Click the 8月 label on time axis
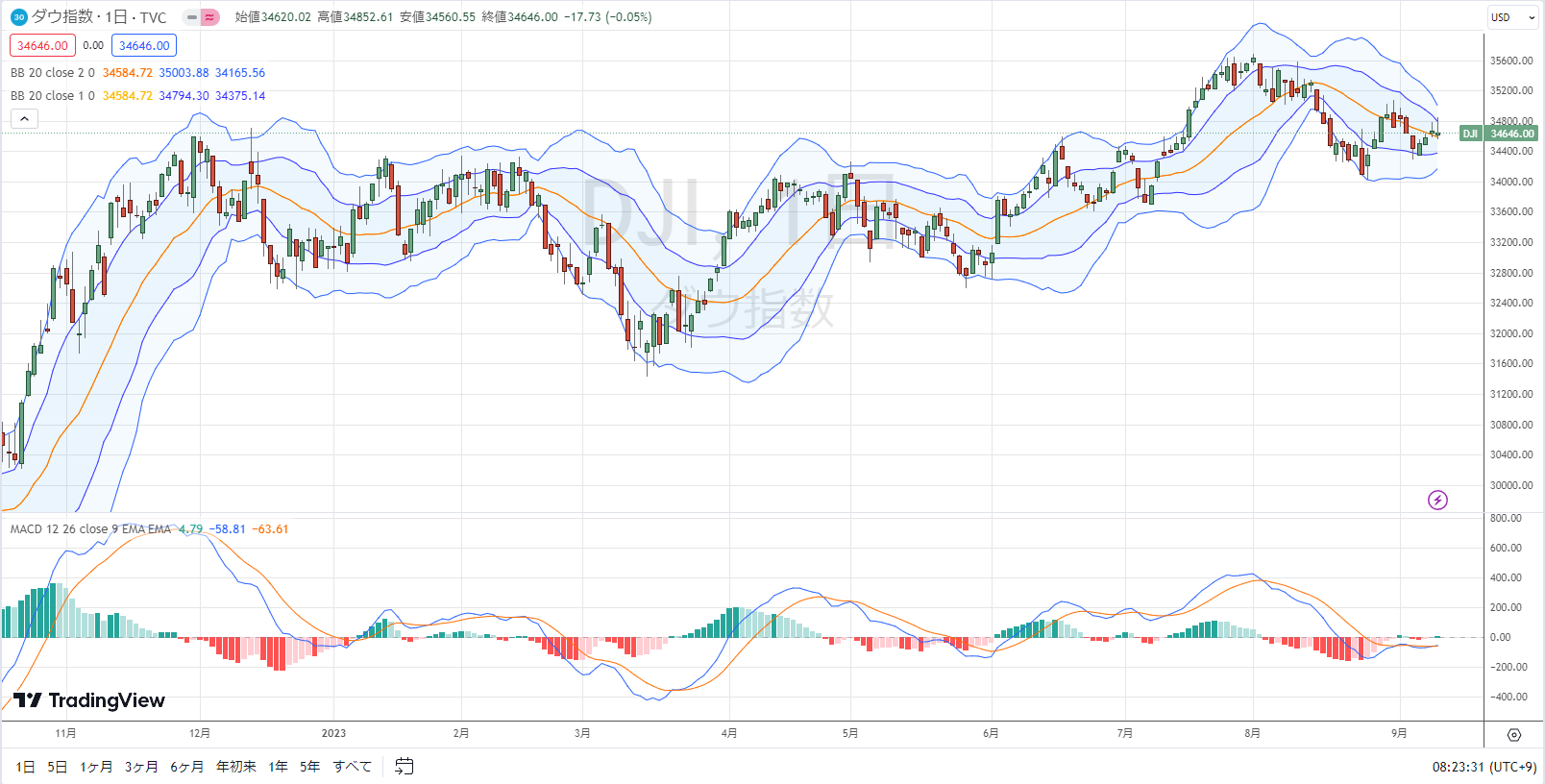This screenshot has width=1545, height=784. tap(1252, 733)
